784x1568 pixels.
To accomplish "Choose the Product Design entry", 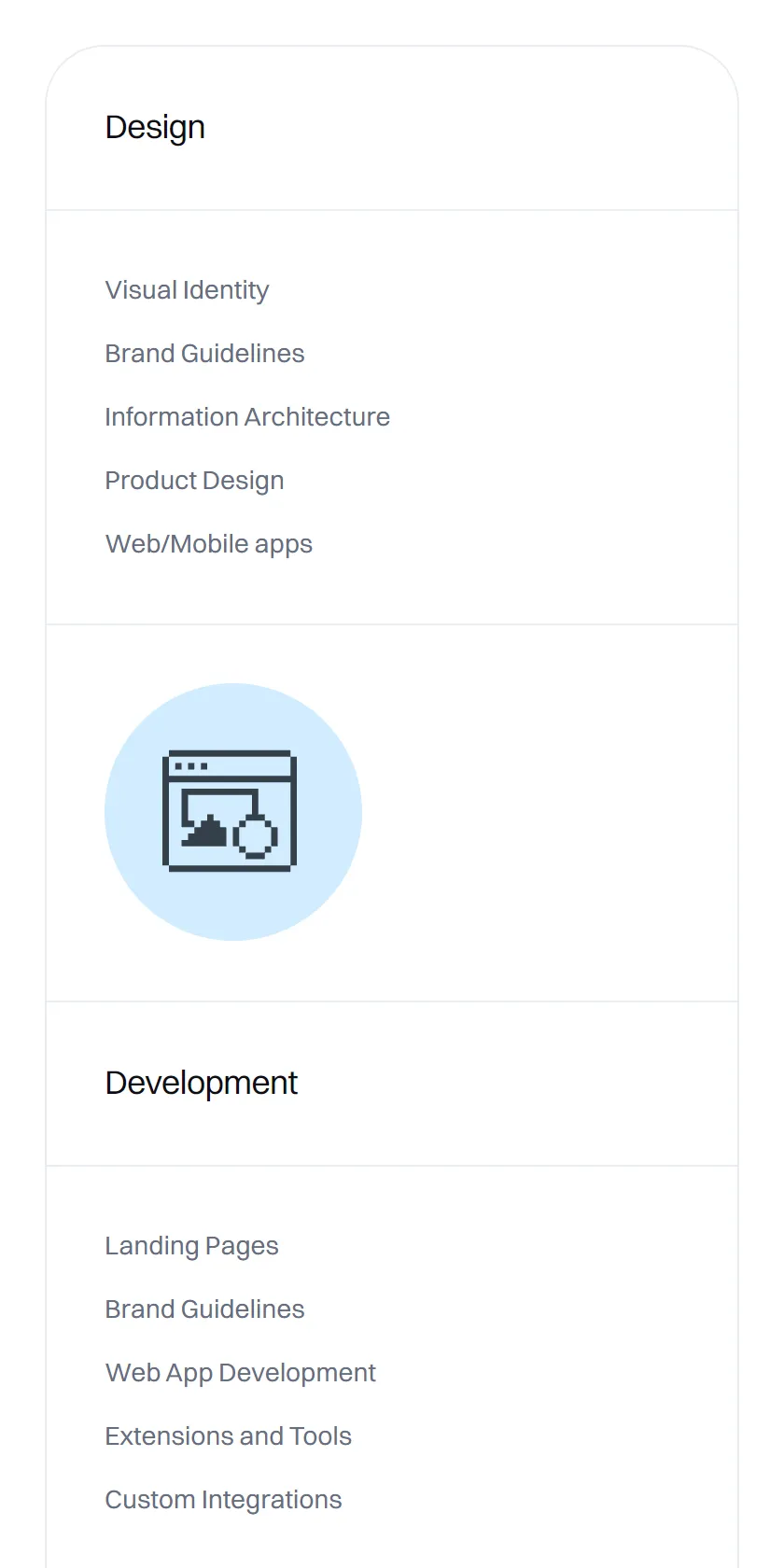I will point(194,481).
